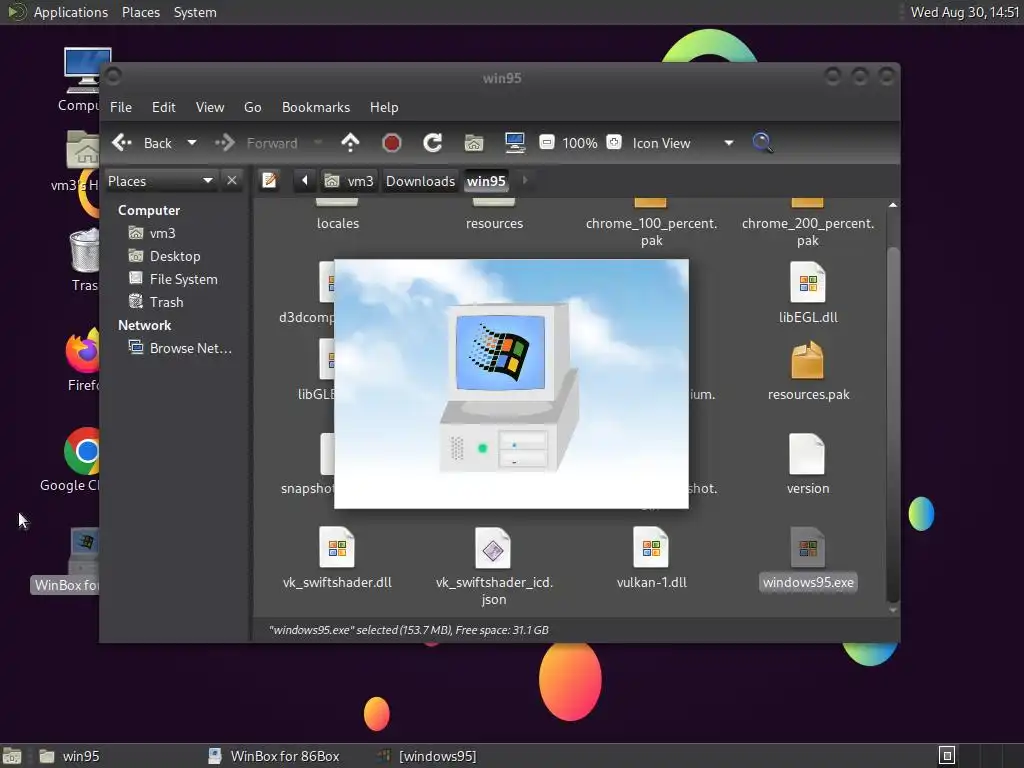The height and width of the screenshot is (768, 1024).
Task: Reload the current folder view
Action: click(x=432, y=142)
